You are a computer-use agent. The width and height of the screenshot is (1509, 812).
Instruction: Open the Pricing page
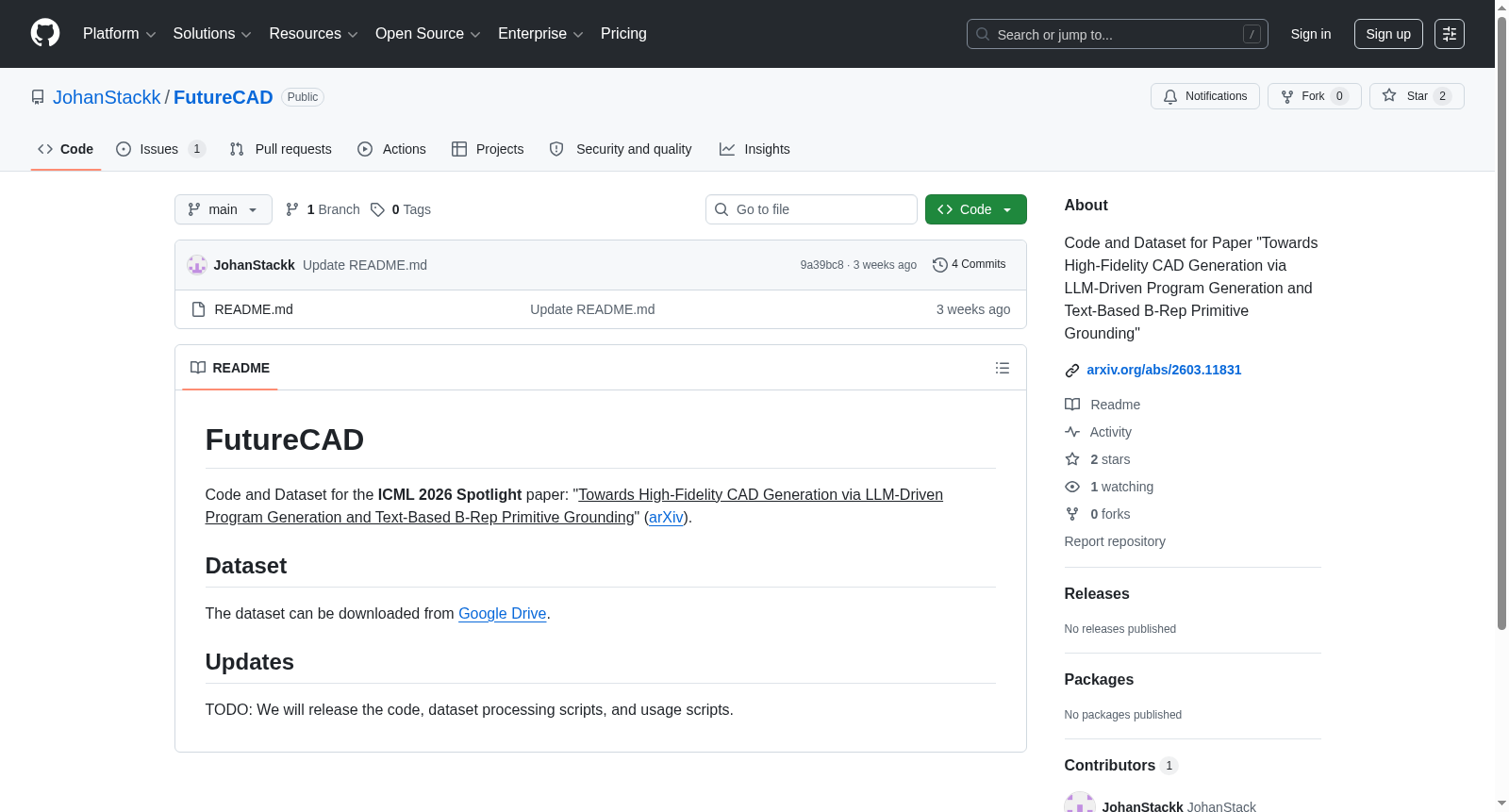[x=623, y=34]
